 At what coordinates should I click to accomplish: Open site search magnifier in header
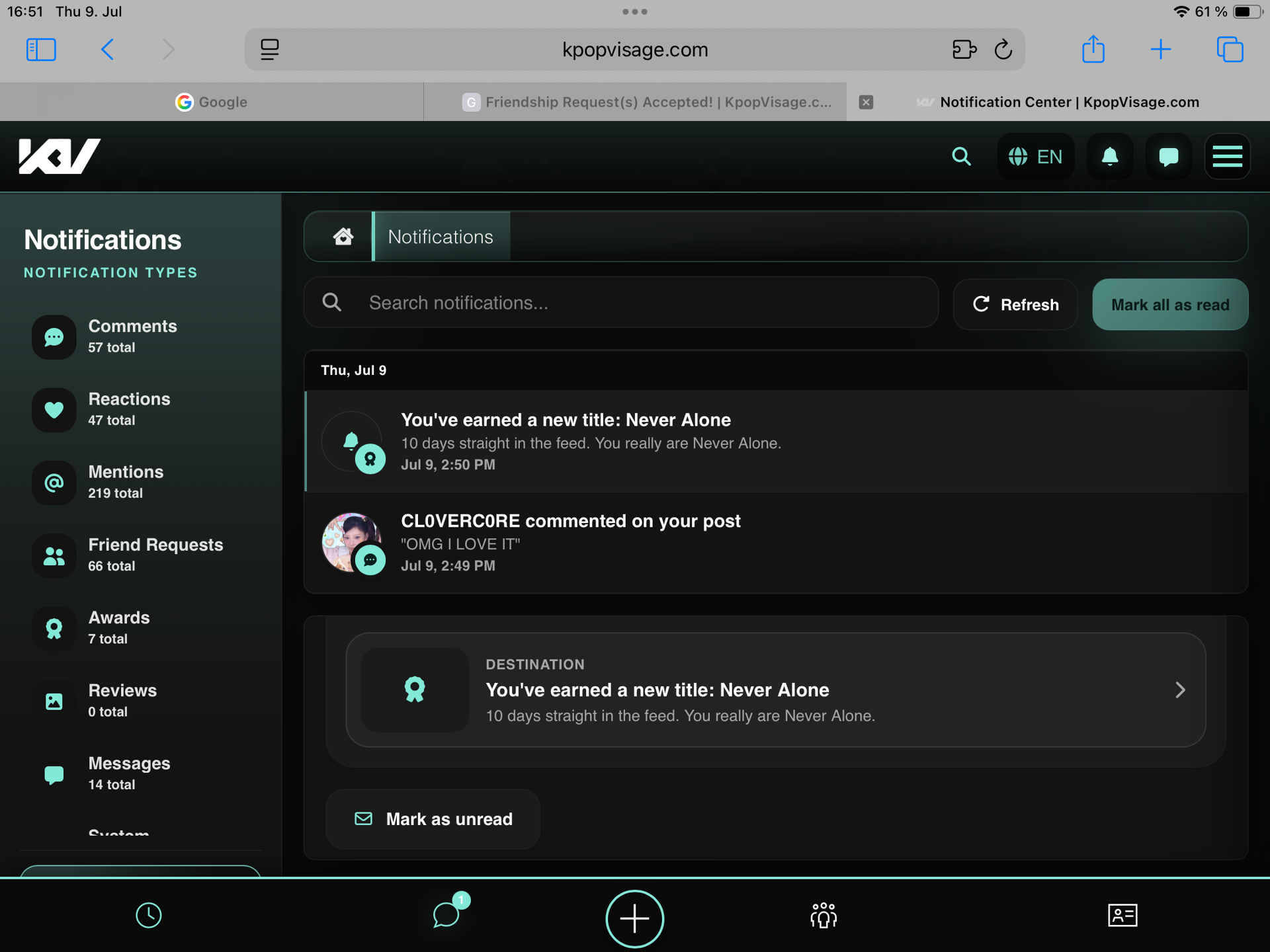961,157
